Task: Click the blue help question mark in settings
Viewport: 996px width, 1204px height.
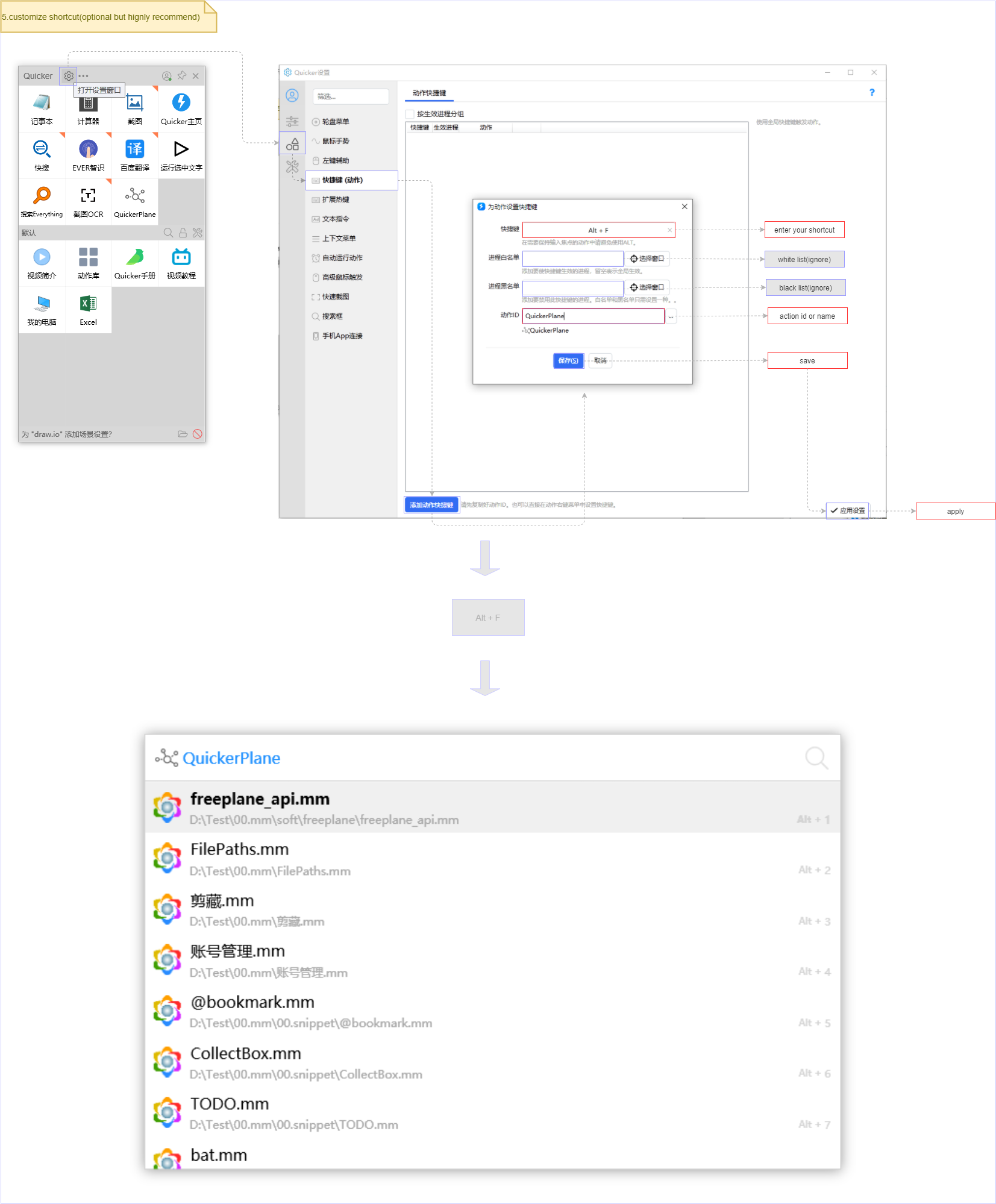Action: (x=872, y=92)
